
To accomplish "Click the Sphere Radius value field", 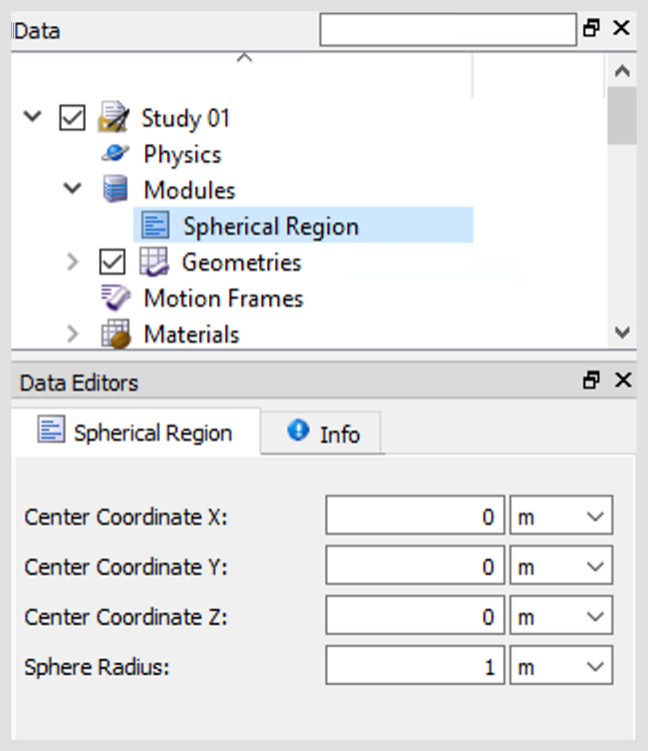I will 415,665.
